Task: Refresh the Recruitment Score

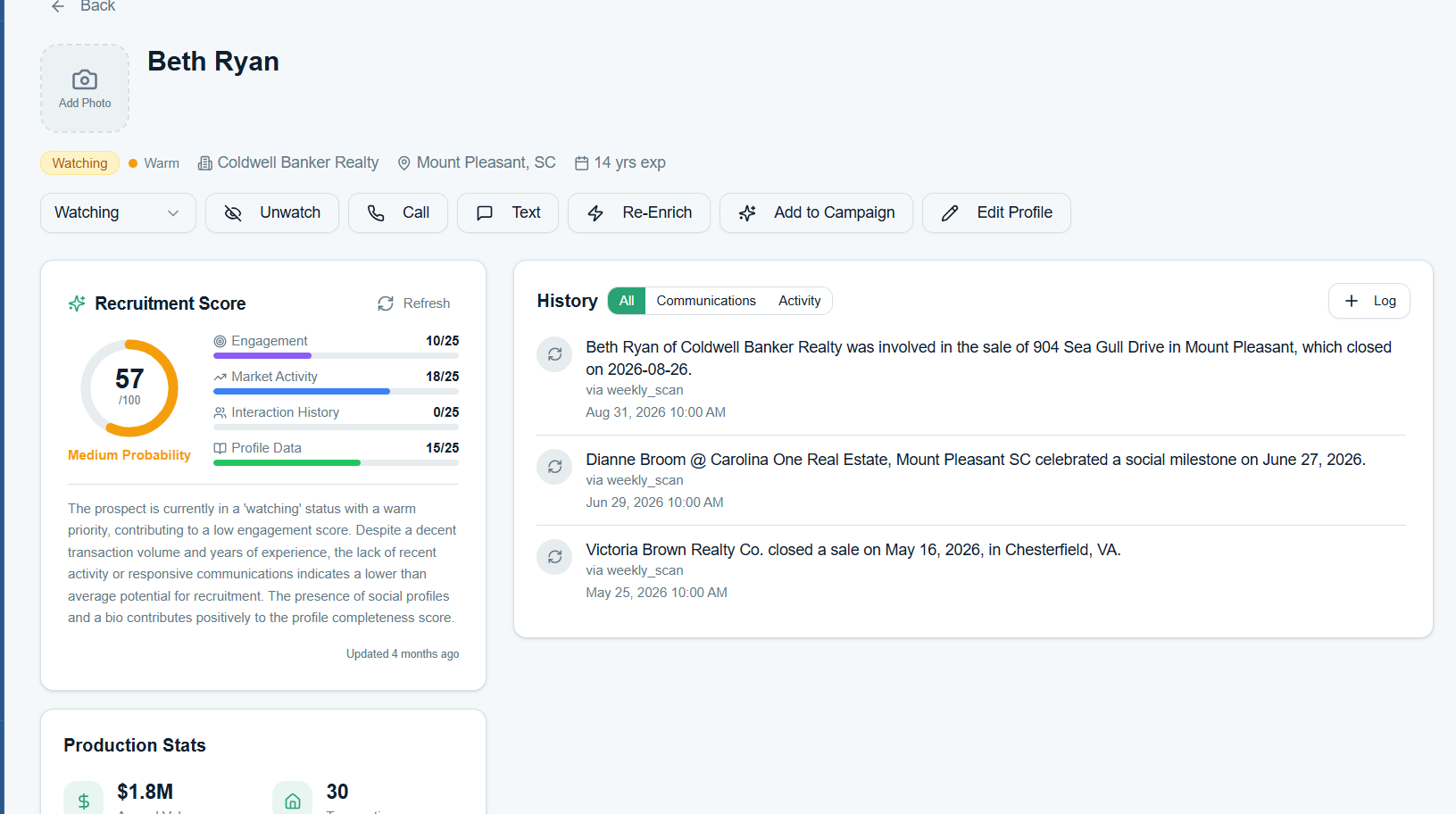Action: click(413, 303)
